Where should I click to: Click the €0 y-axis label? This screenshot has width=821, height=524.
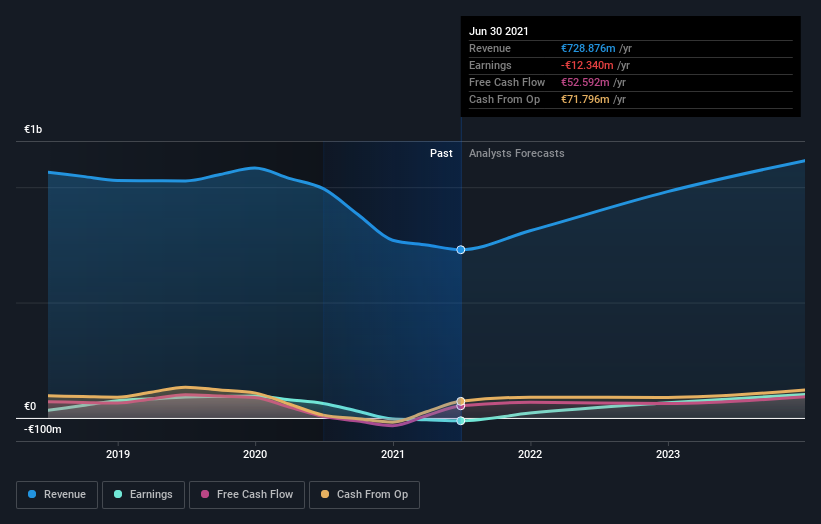click(30, 406)
